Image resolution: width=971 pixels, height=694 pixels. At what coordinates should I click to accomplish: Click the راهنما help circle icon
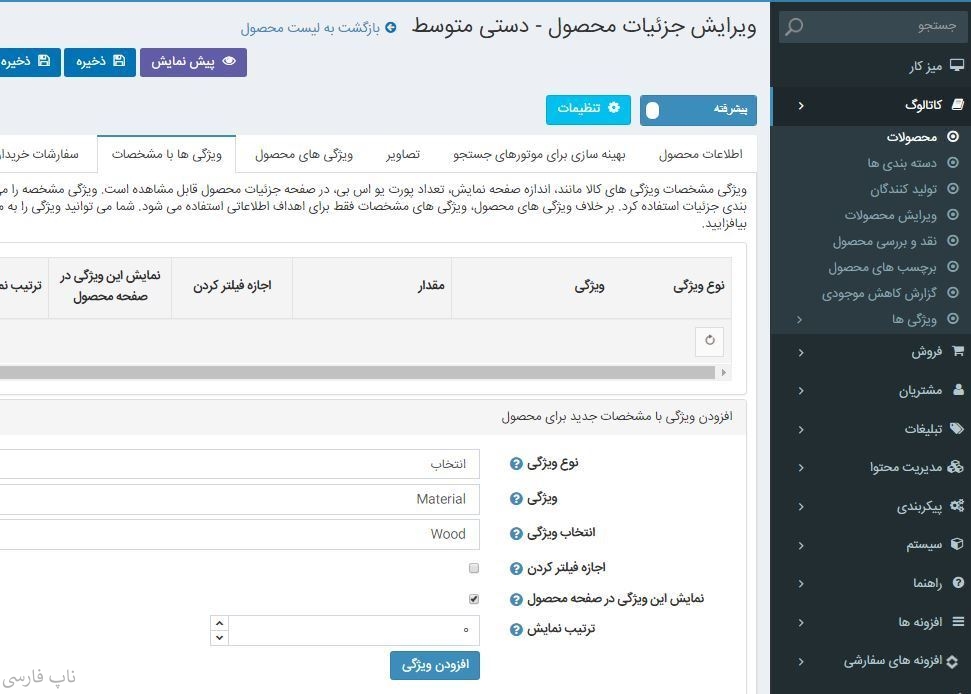tap(958, 583)
